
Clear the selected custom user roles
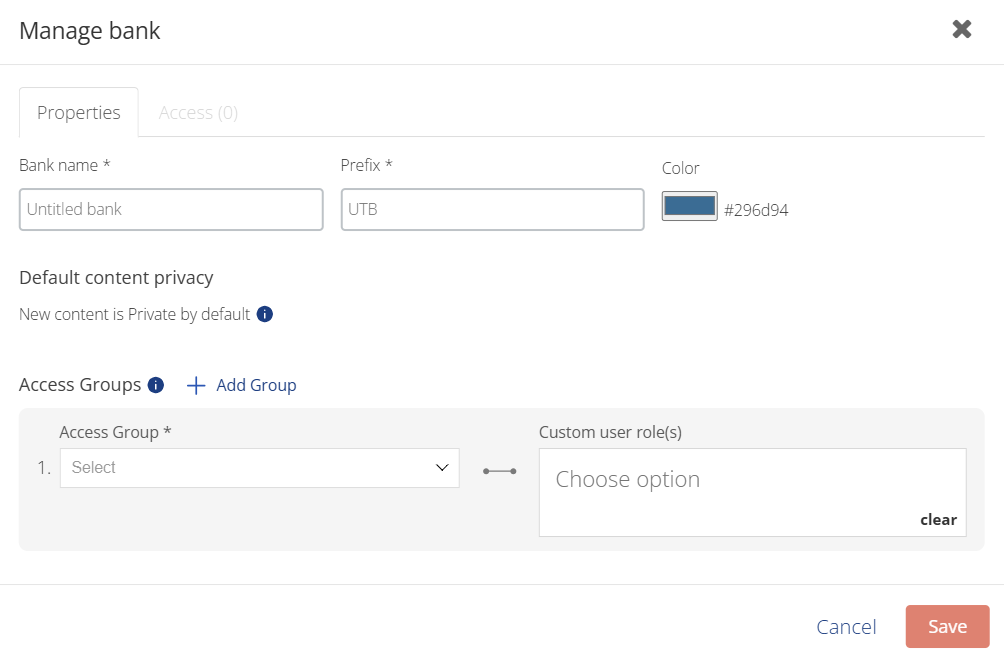pos(938,520)
